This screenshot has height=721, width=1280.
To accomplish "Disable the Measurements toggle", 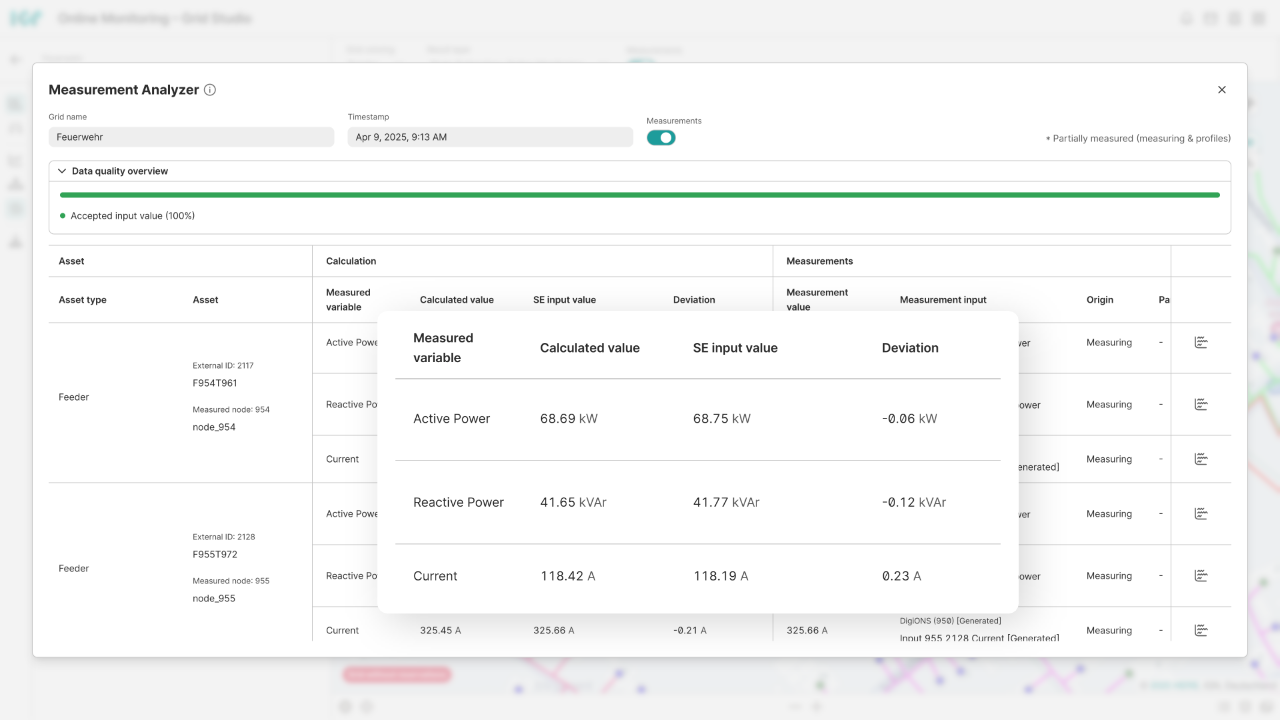I will pos(660,137).
